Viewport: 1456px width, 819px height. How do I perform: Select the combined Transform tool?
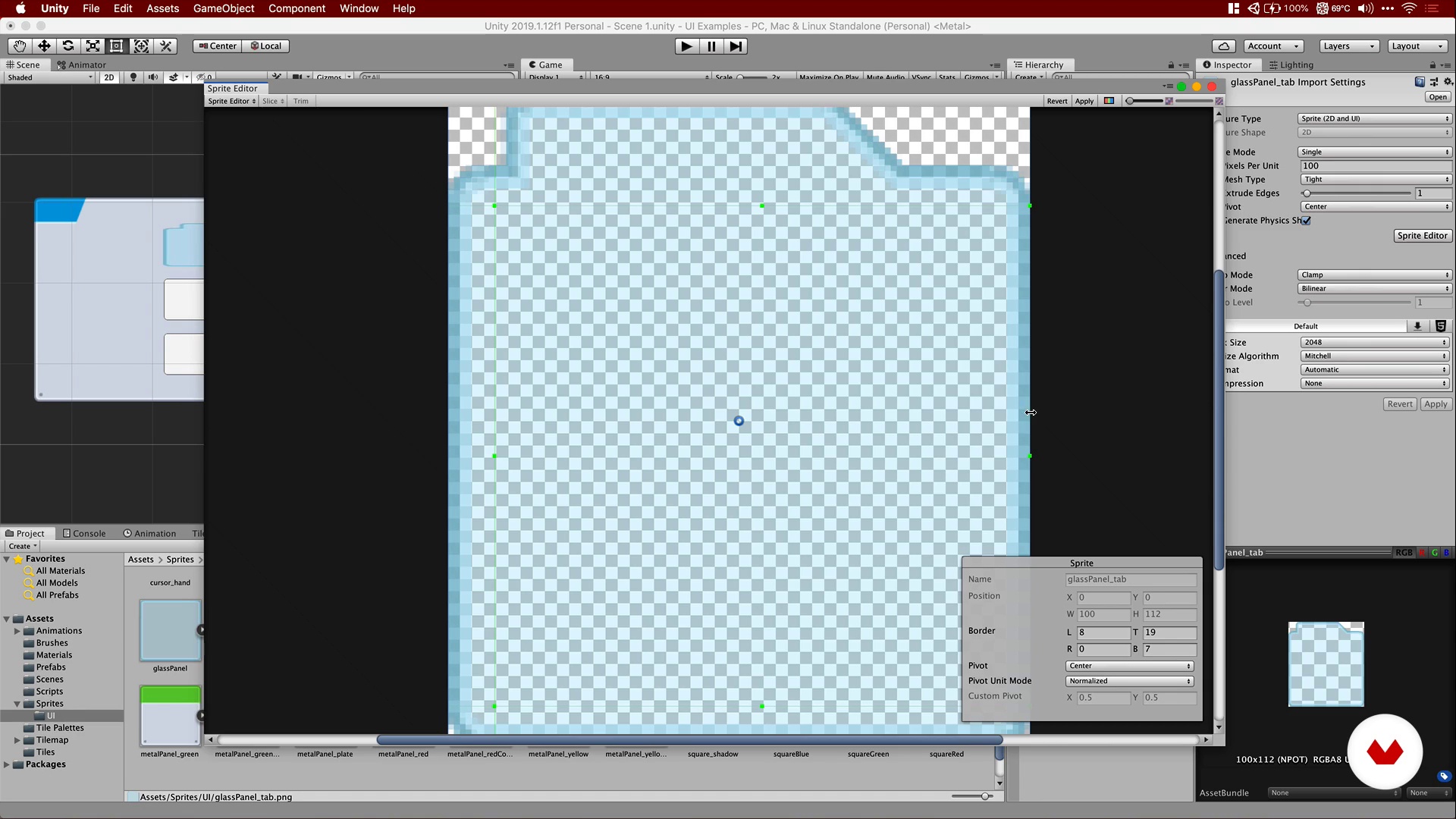point(141,46)
